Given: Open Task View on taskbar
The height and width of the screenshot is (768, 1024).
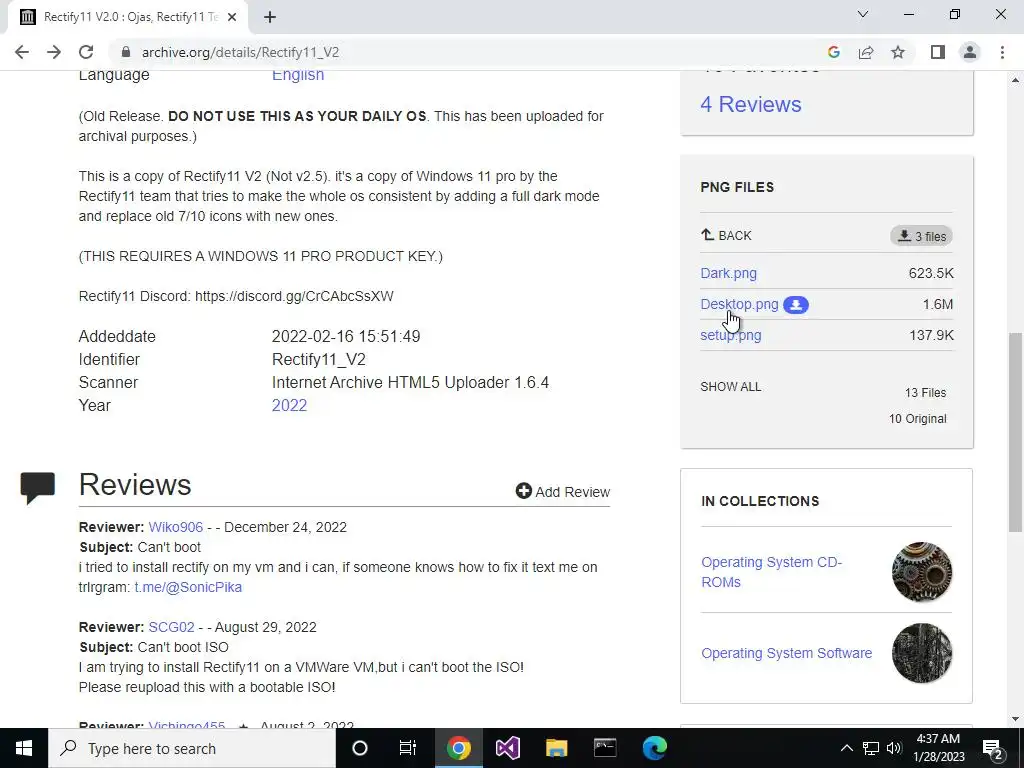Looking at the screenshot, I should [408, 748].
